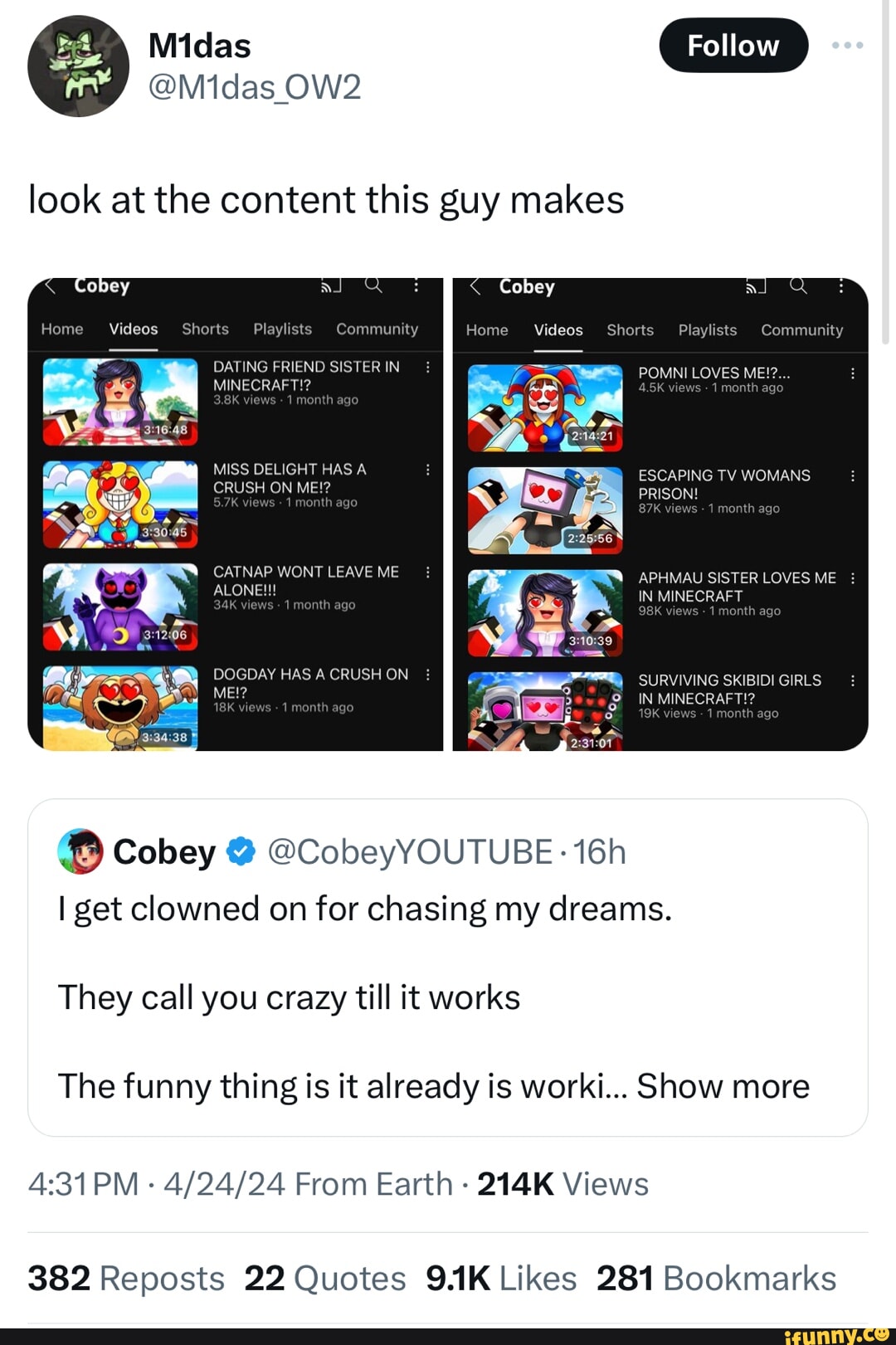Follow the M1das account
Screen dimensions: 896x1345
tap(733, 46)
